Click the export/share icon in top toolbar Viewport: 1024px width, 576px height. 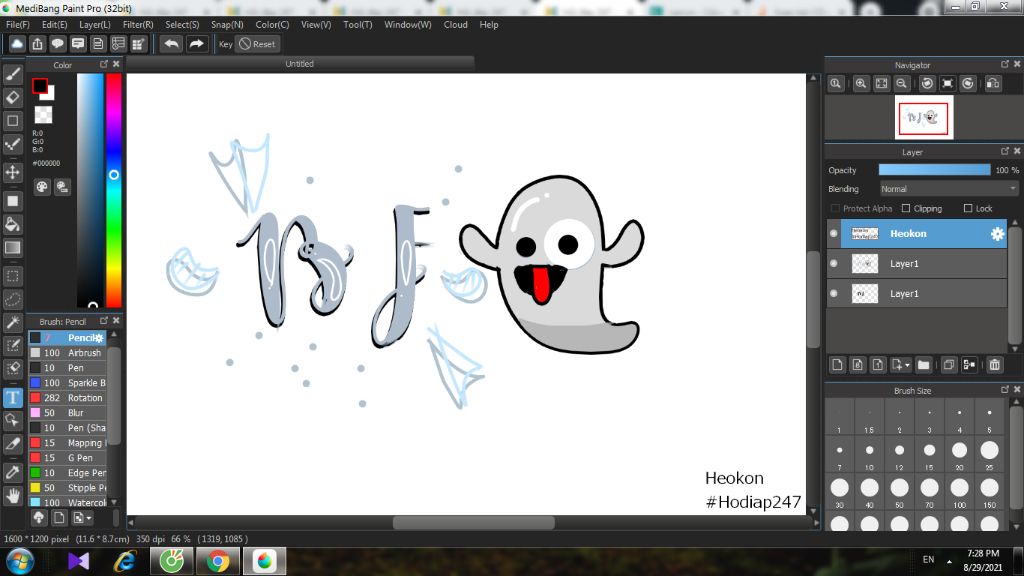pyautogui.click(x=37, y=44)
